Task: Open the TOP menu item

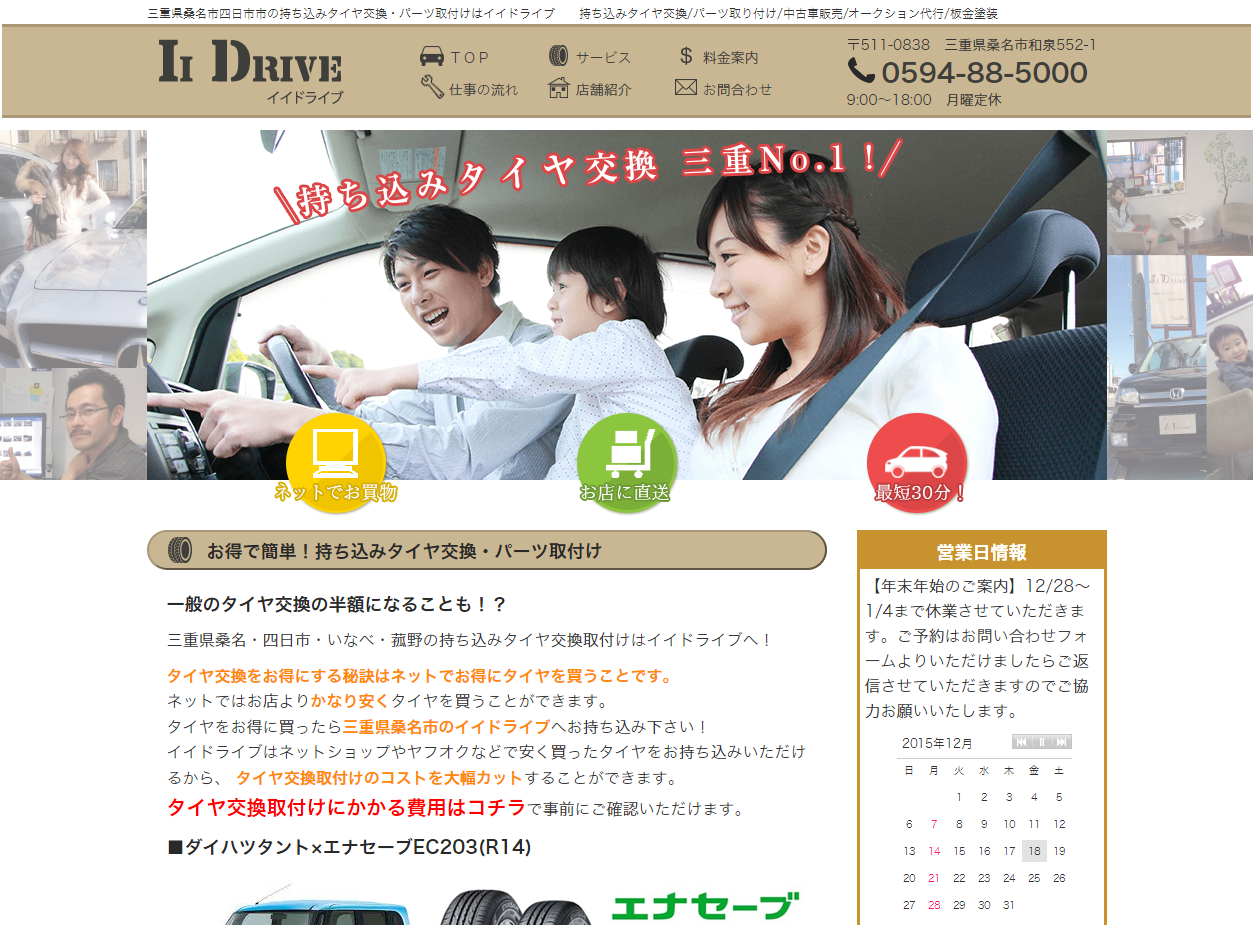Action: 469,58
